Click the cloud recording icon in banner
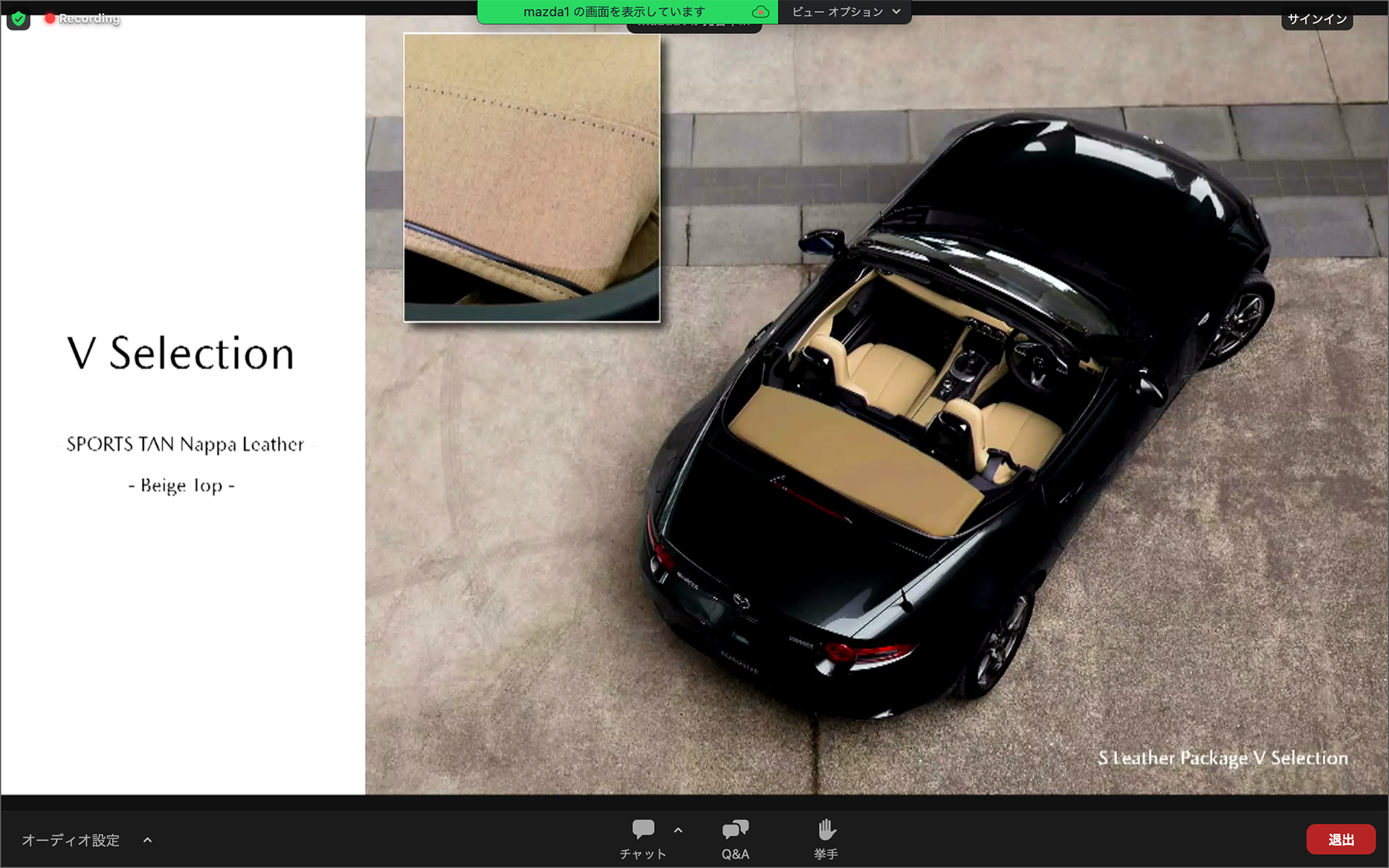The image size is (1389, 868). coord(760,12)
